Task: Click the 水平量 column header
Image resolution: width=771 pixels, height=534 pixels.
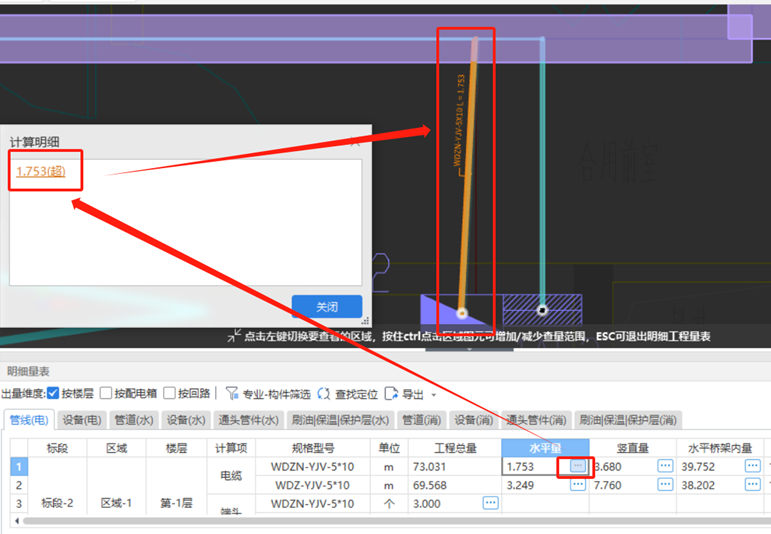Action: pyautogui.click(x=544, y=447)
